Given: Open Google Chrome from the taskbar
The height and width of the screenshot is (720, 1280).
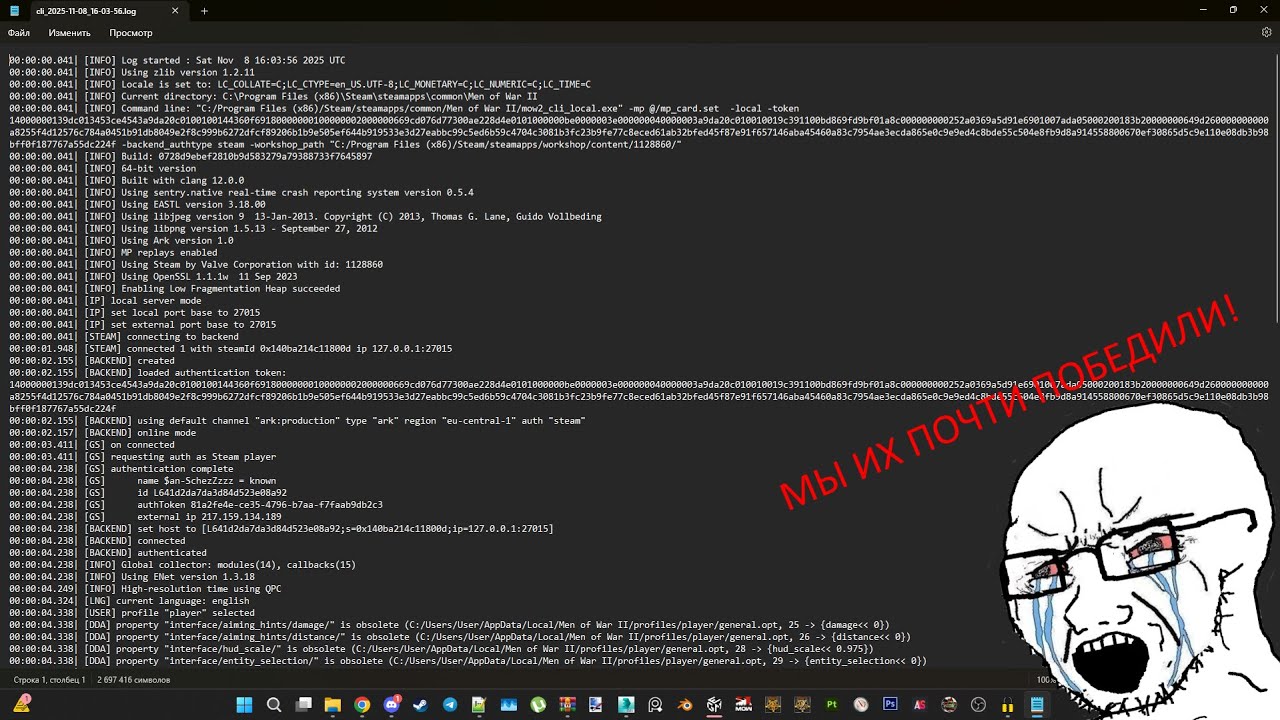Looking at the screenshot, I should tap(362, 705).
